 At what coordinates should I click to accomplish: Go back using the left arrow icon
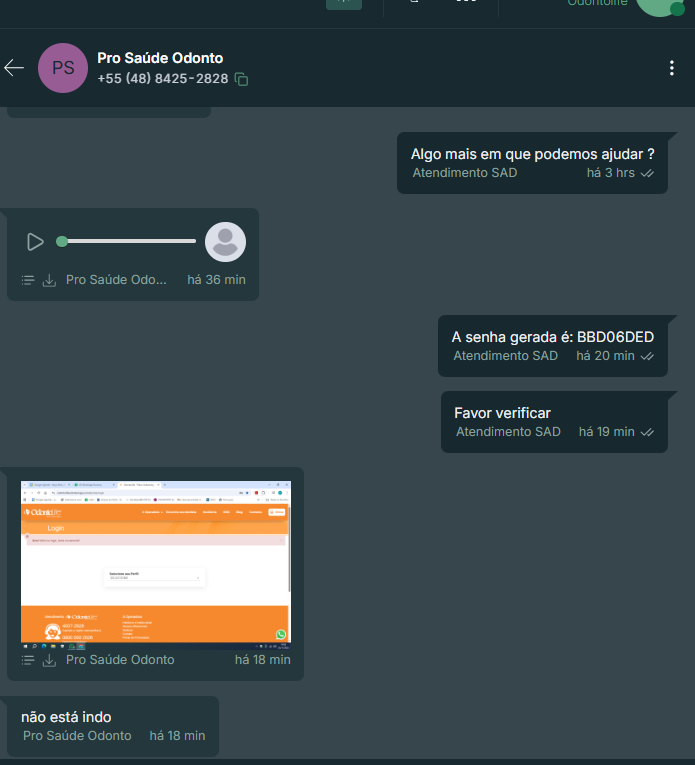(14, 68)
